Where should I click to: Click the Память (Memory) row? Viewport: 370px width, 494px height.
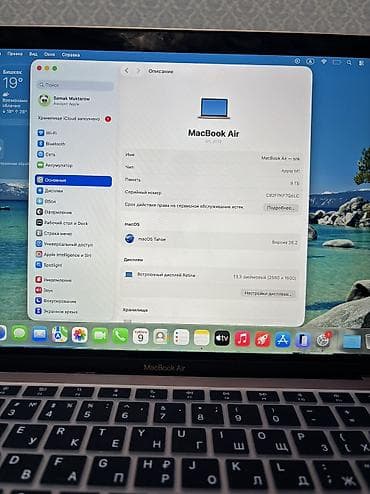click(x=212, y=181)
